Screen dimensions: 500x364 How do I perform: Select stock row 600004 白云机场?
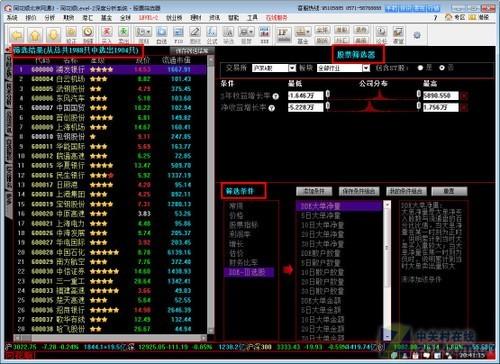tap(110, 79)
